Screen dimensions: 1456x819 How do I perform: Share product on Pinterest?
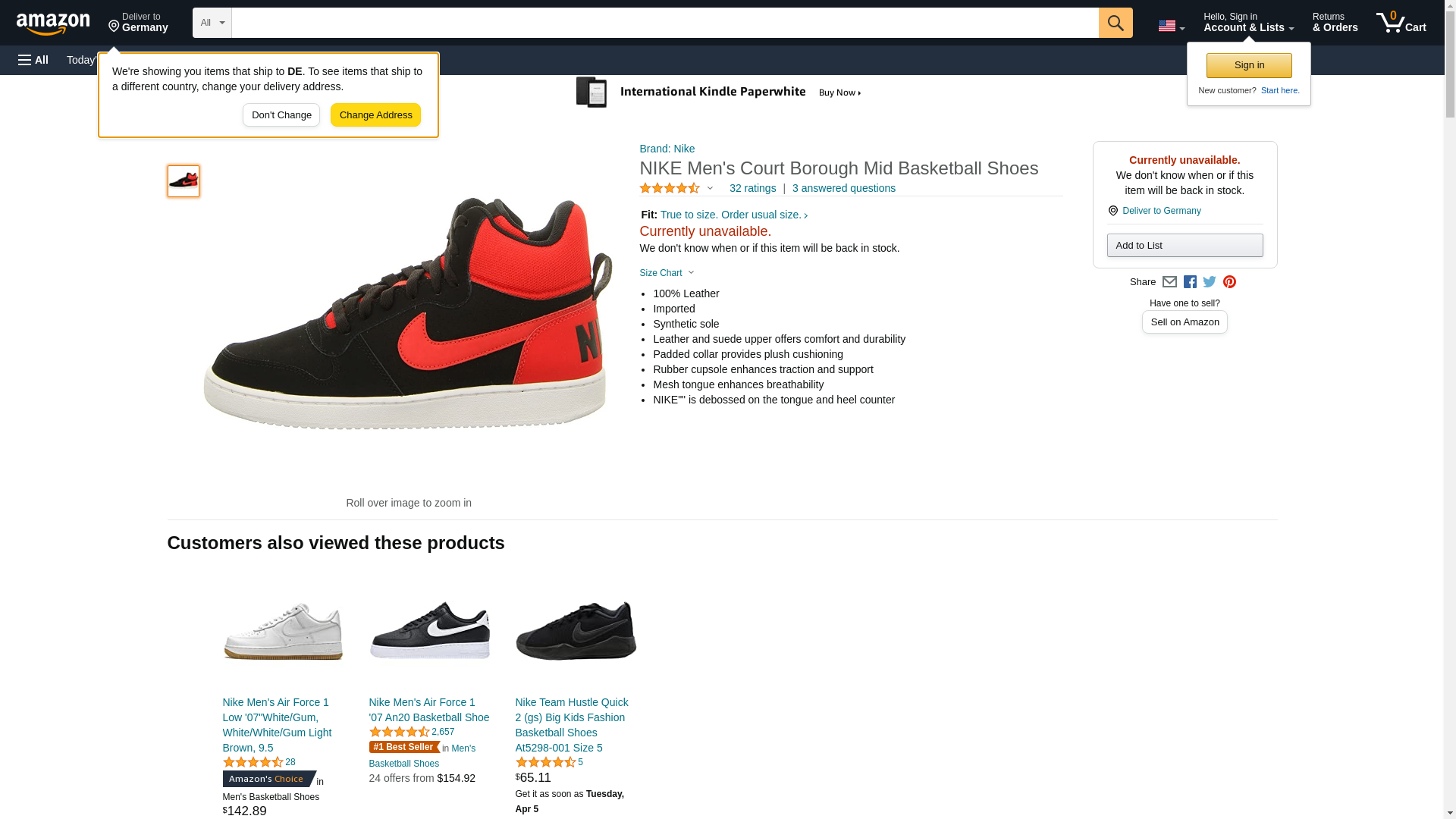(x=1229, y=282)
